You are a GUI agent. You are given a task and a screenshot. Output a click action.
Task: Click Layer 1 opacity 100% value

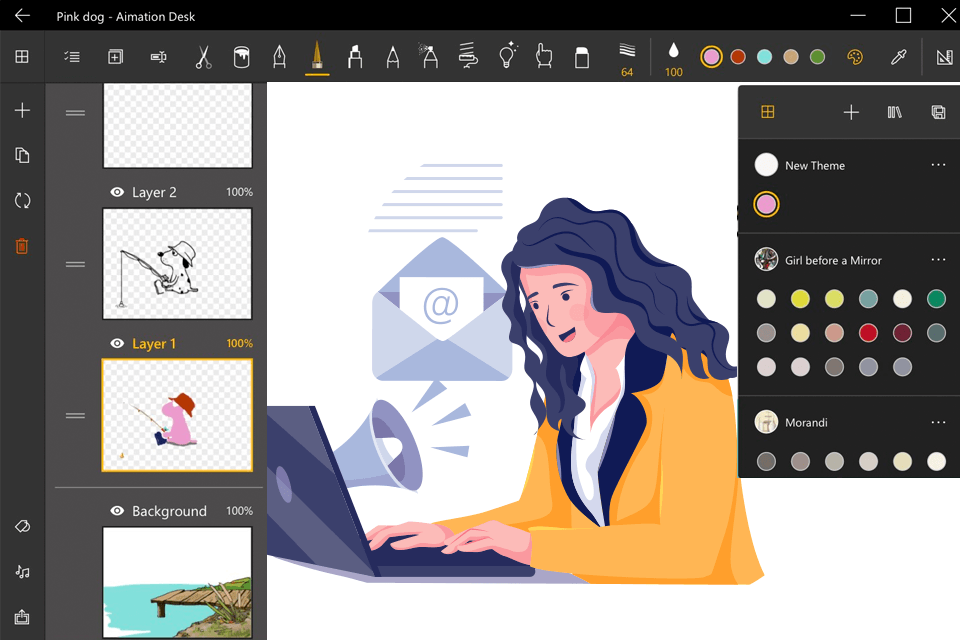point(239,344)
